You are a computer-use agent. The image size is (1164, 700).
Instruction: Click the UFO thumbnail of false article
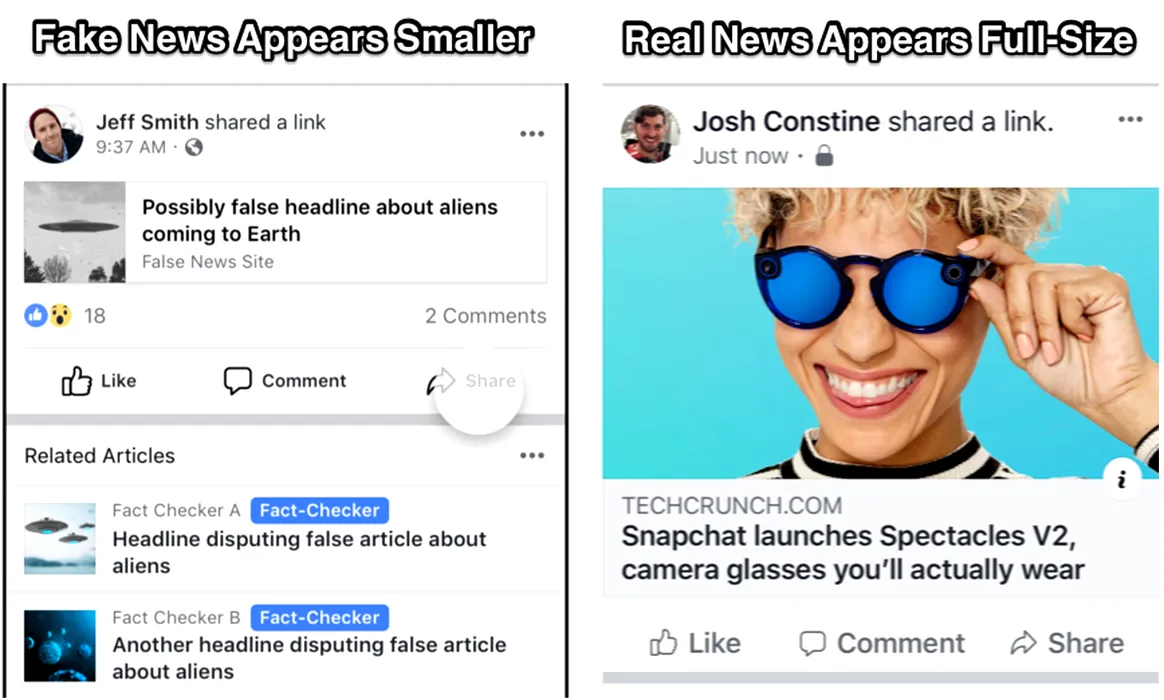[75, 232]
